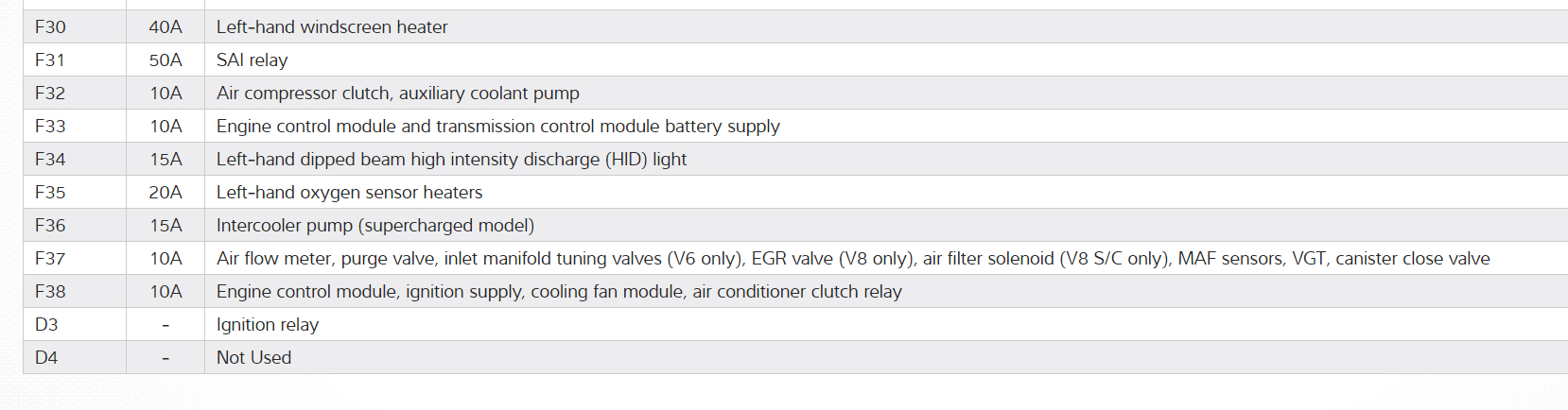1568x410 pixels.
Task: Select the F37 fuse label
Action: pos(50,259)
